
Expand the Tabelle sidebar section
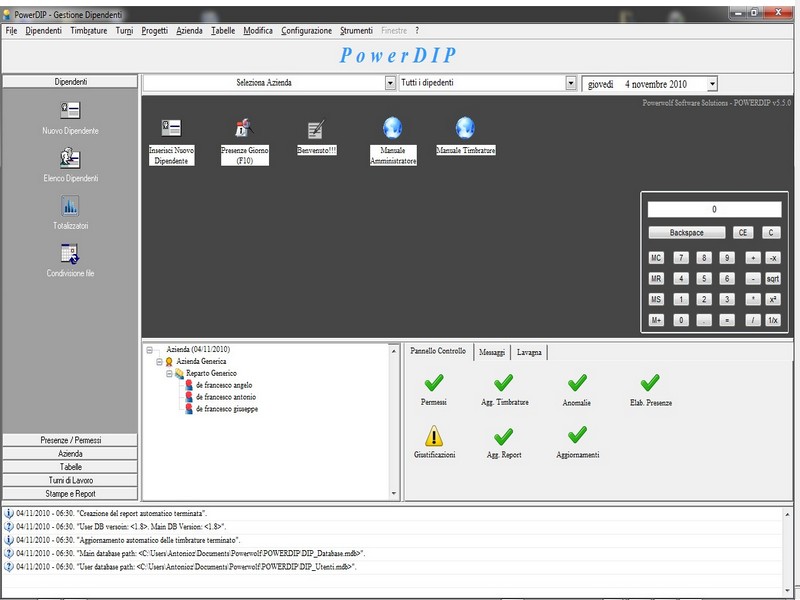pyautogui.click(x=70, y=467)
